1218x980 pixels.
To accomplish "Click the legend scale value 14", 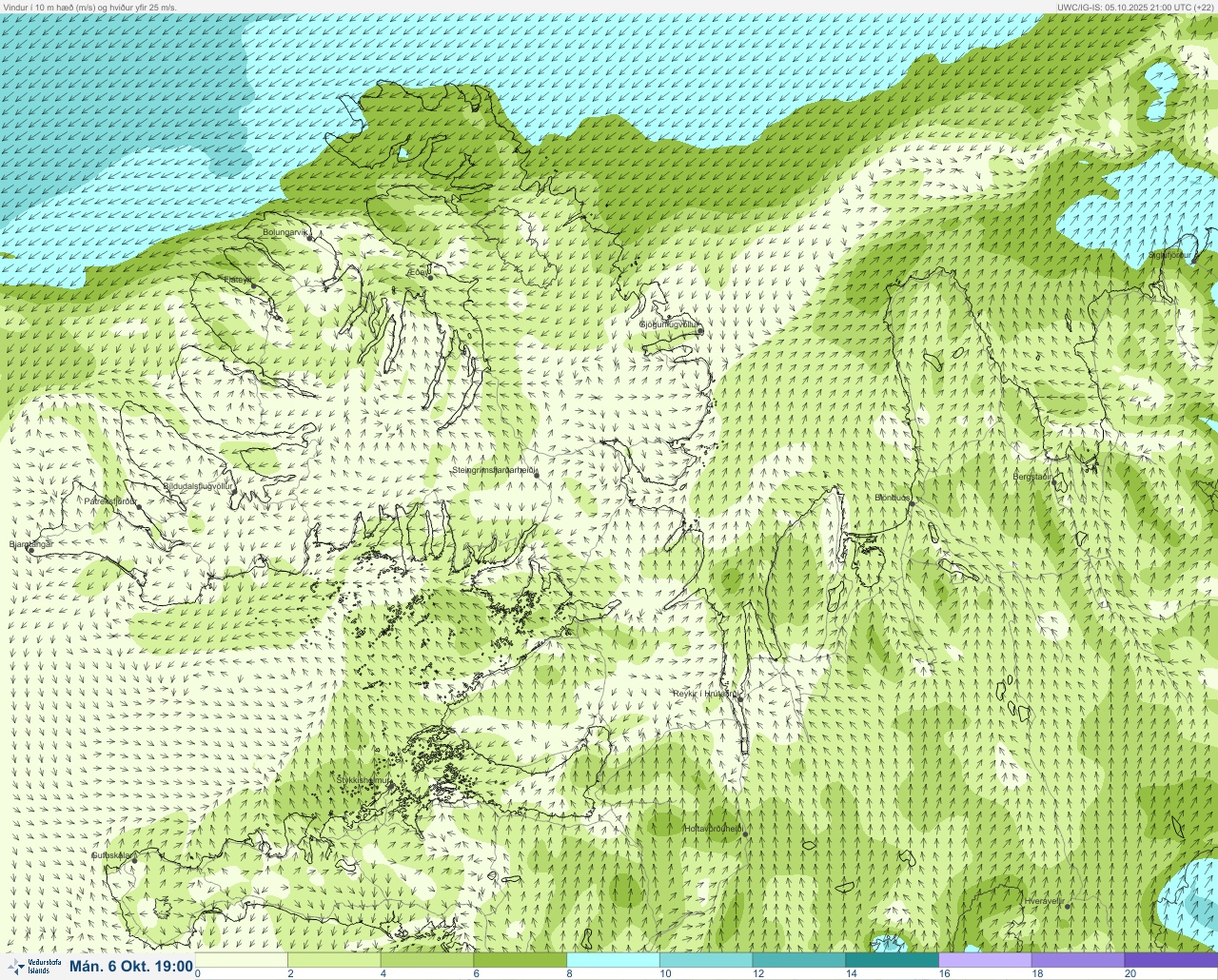I will coord(851,973).
